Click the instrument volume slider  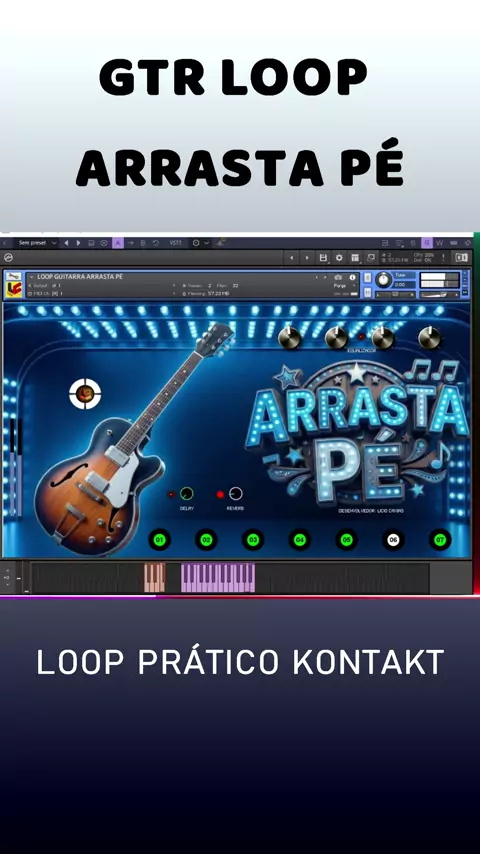point(440,295)
